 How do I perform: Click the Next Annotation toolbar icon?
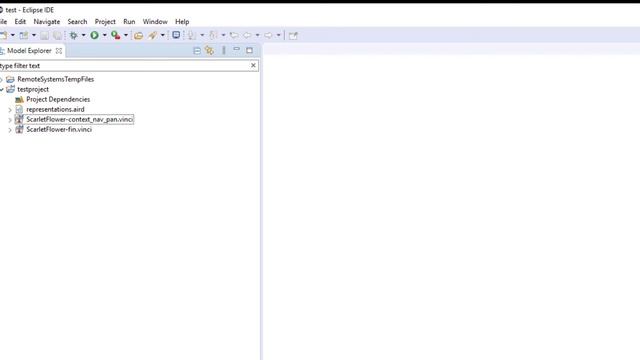pos(192,36)
